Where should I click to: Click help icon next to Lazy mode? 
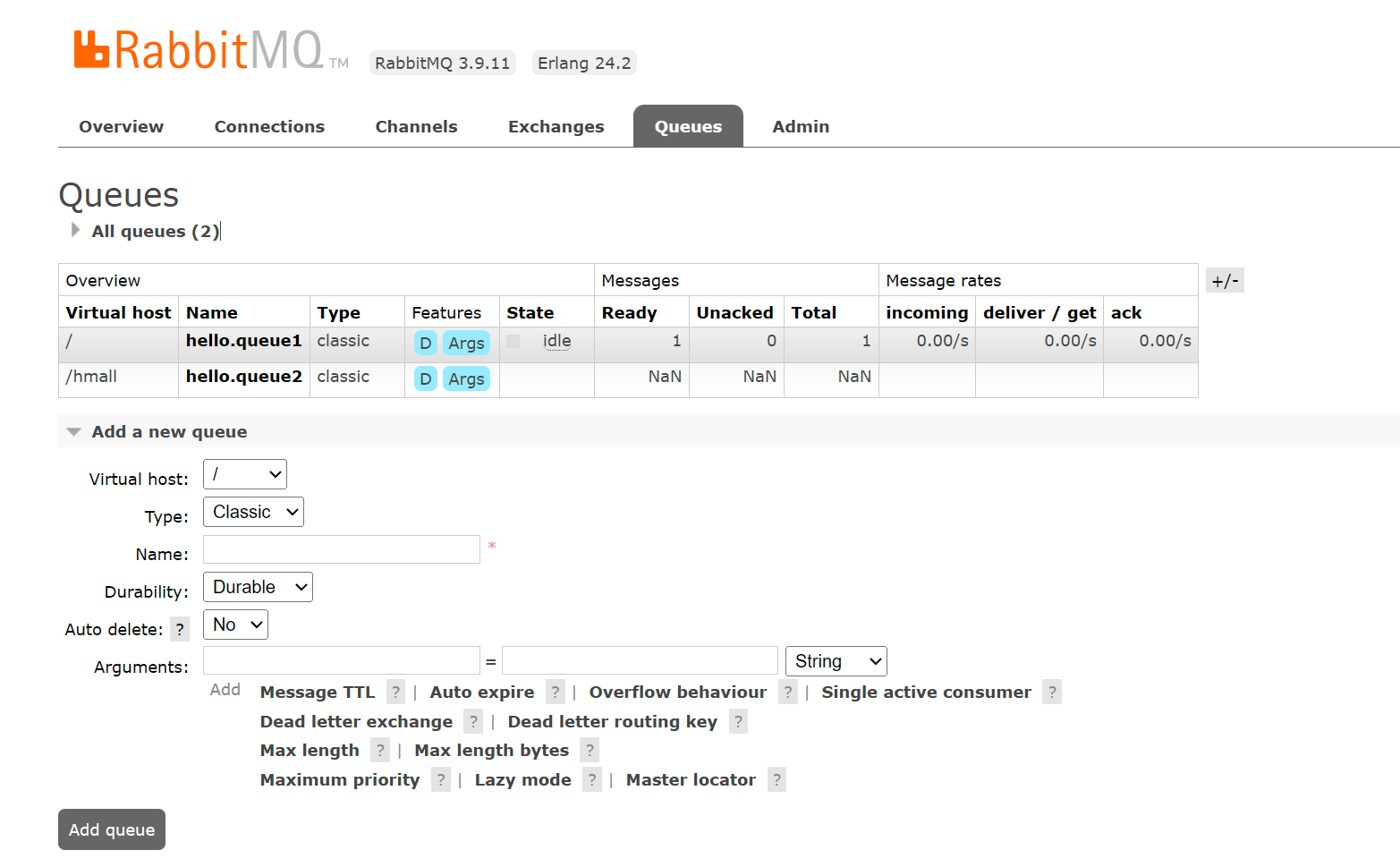click(591, 779)
